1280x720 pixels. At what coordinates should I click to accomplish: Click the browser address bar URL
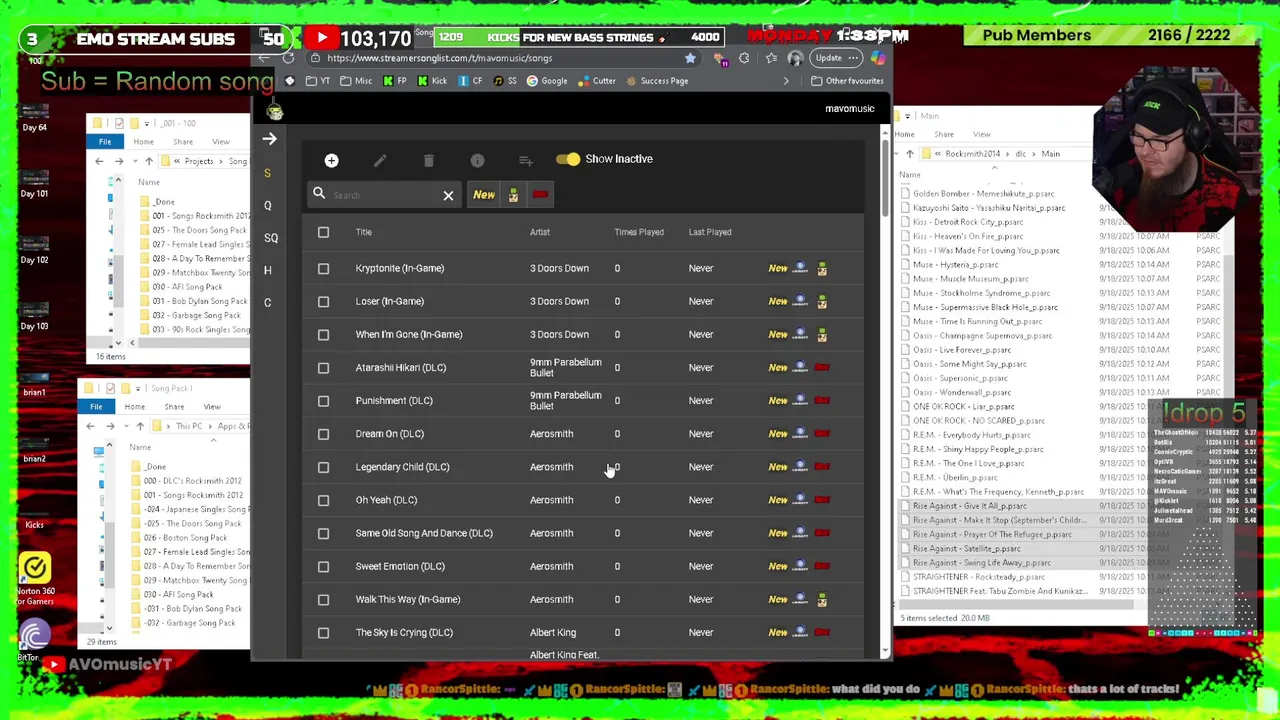tap(439, 58)
